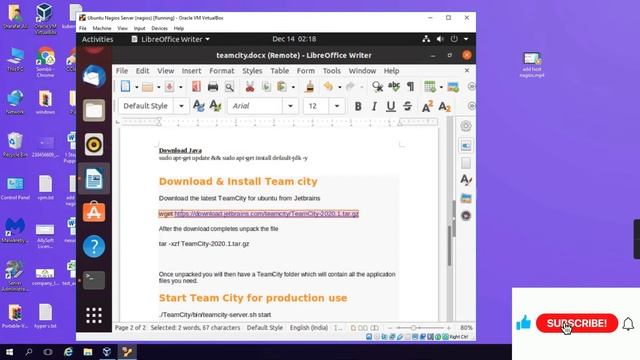This screenshot has width=640, height=360.
Task: Run the spelling check abc icon
Action: click(x=394, y=87)
